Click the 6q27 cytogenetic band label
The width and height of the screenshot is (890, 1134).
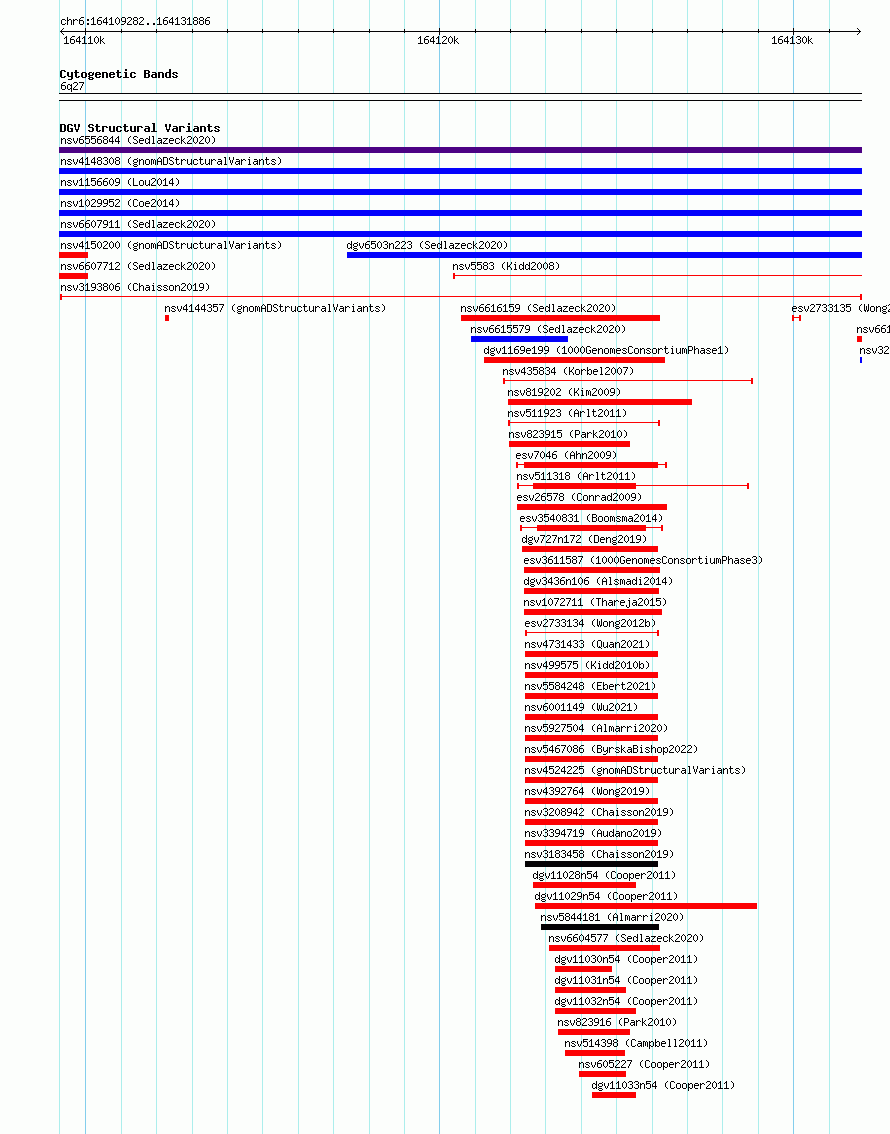tap(72, 86)
